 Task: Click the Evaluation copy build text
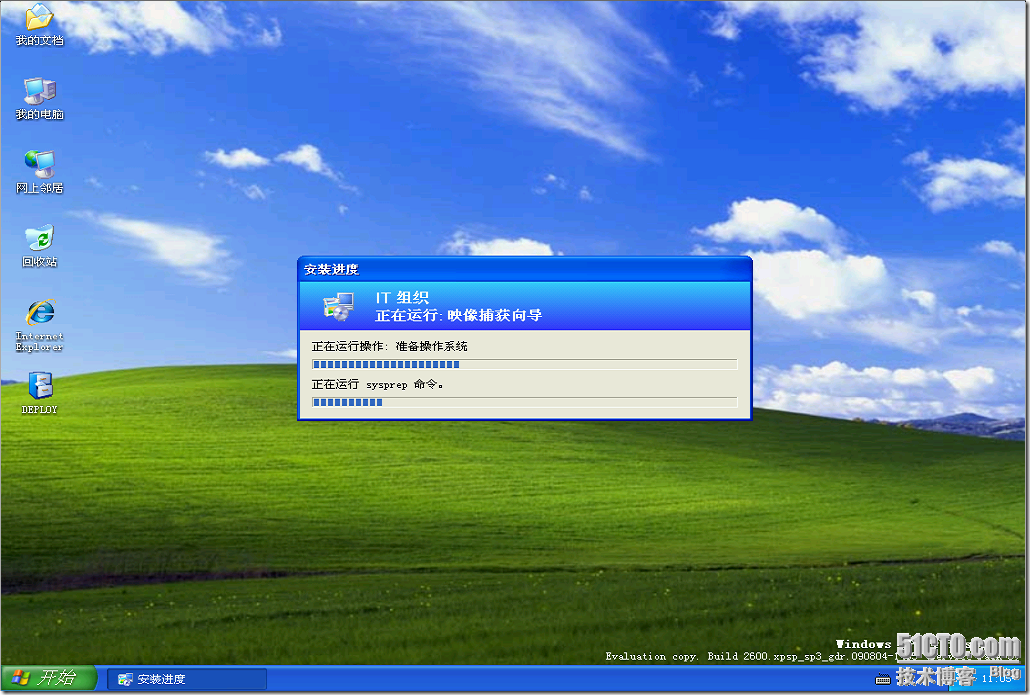point(751,656)
